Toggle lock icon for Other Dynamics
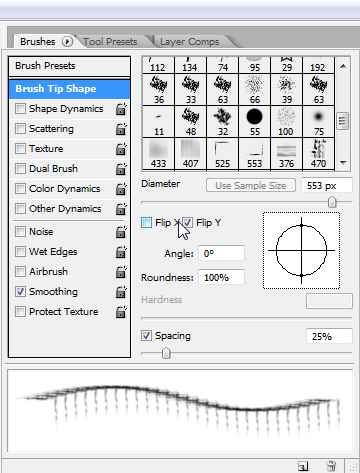The height and width of the screenshot is (473, 360). [121, 209]
